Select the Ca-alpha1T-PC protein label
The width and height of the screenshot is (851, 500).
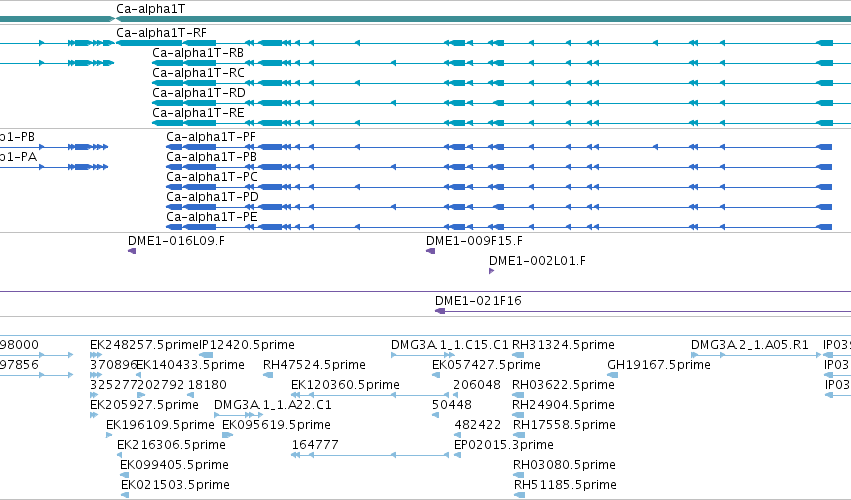coord(212,177)
